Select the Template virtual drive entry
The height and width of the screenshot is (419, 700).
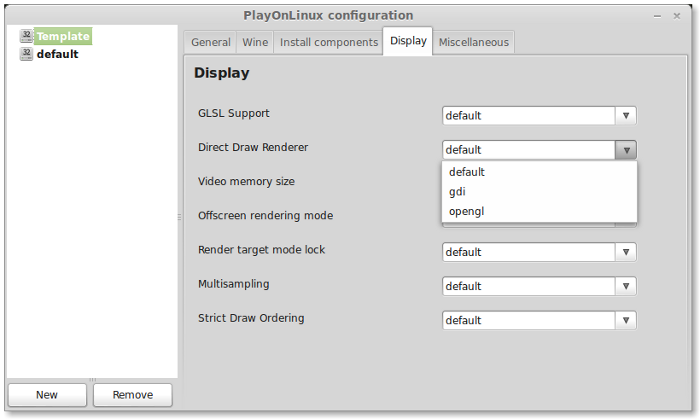[x=63, y=36]
